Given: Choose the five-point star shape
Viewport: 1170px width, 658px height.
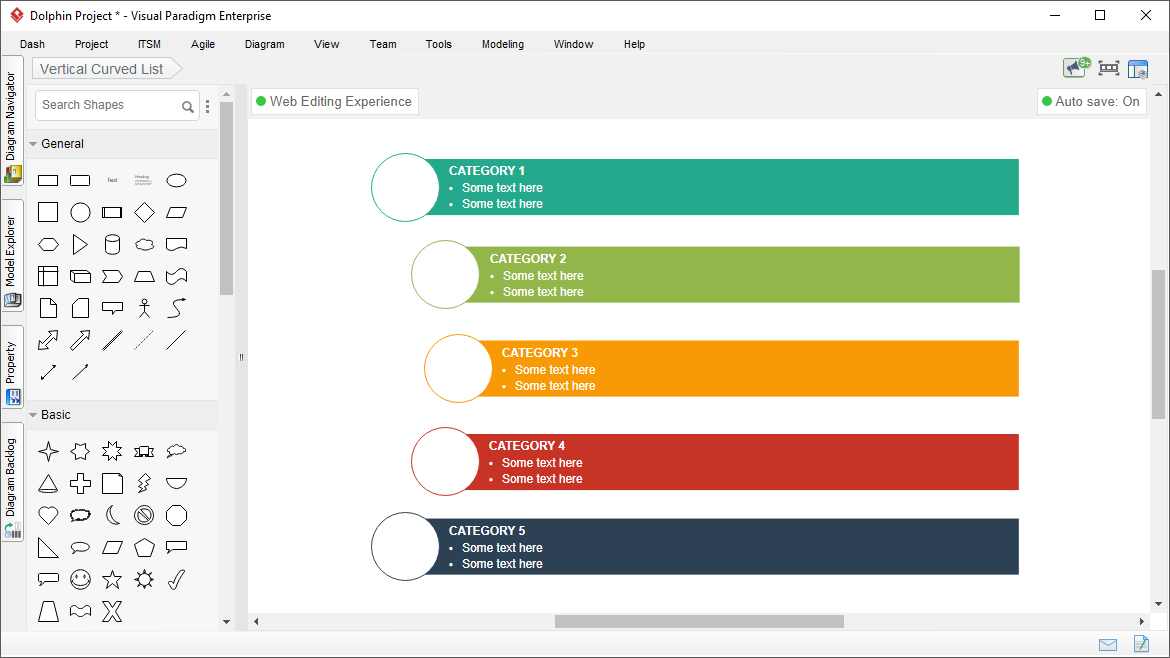Looking at the screenshot, I should (112, 580).
